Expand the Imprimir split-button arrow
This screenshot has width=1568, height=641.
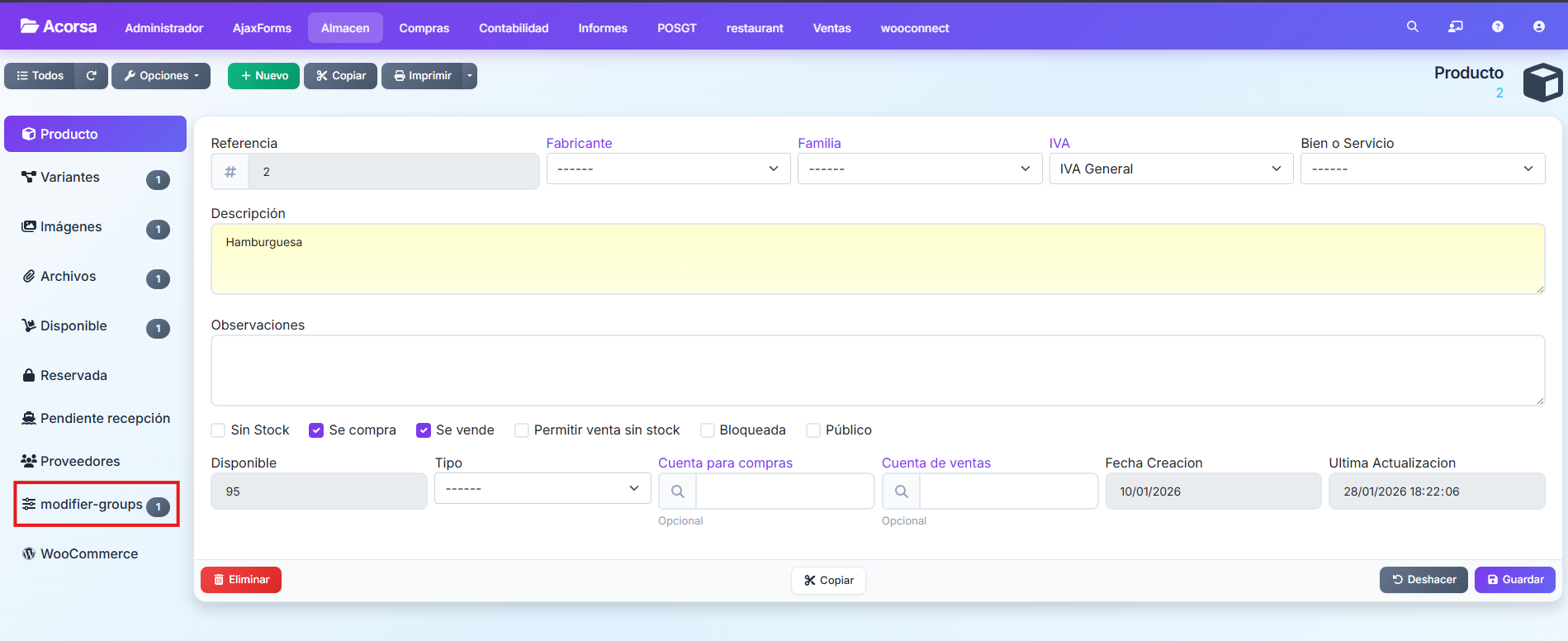[470, 76]
